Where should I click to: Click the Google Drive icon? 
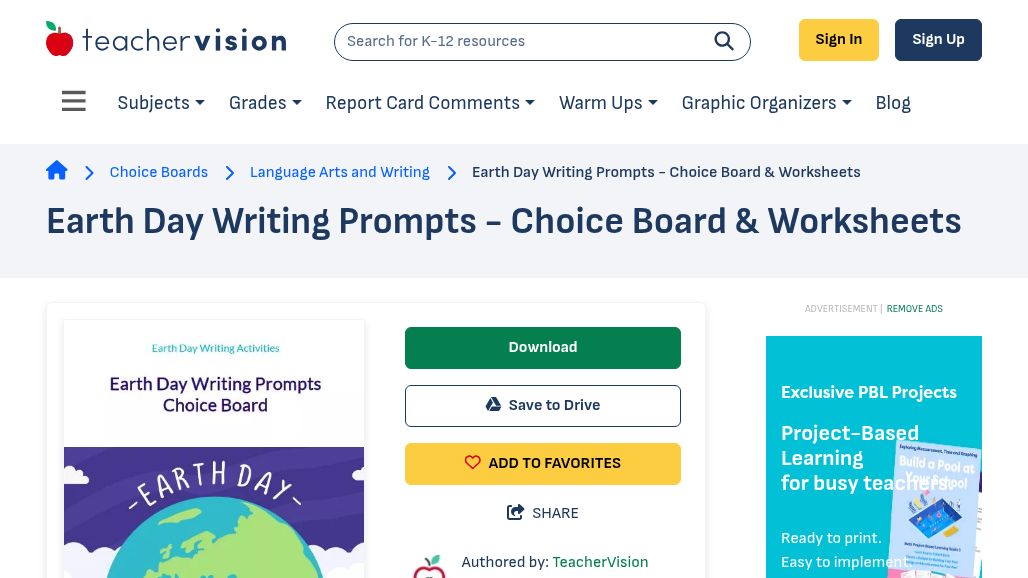pos(493,405)
